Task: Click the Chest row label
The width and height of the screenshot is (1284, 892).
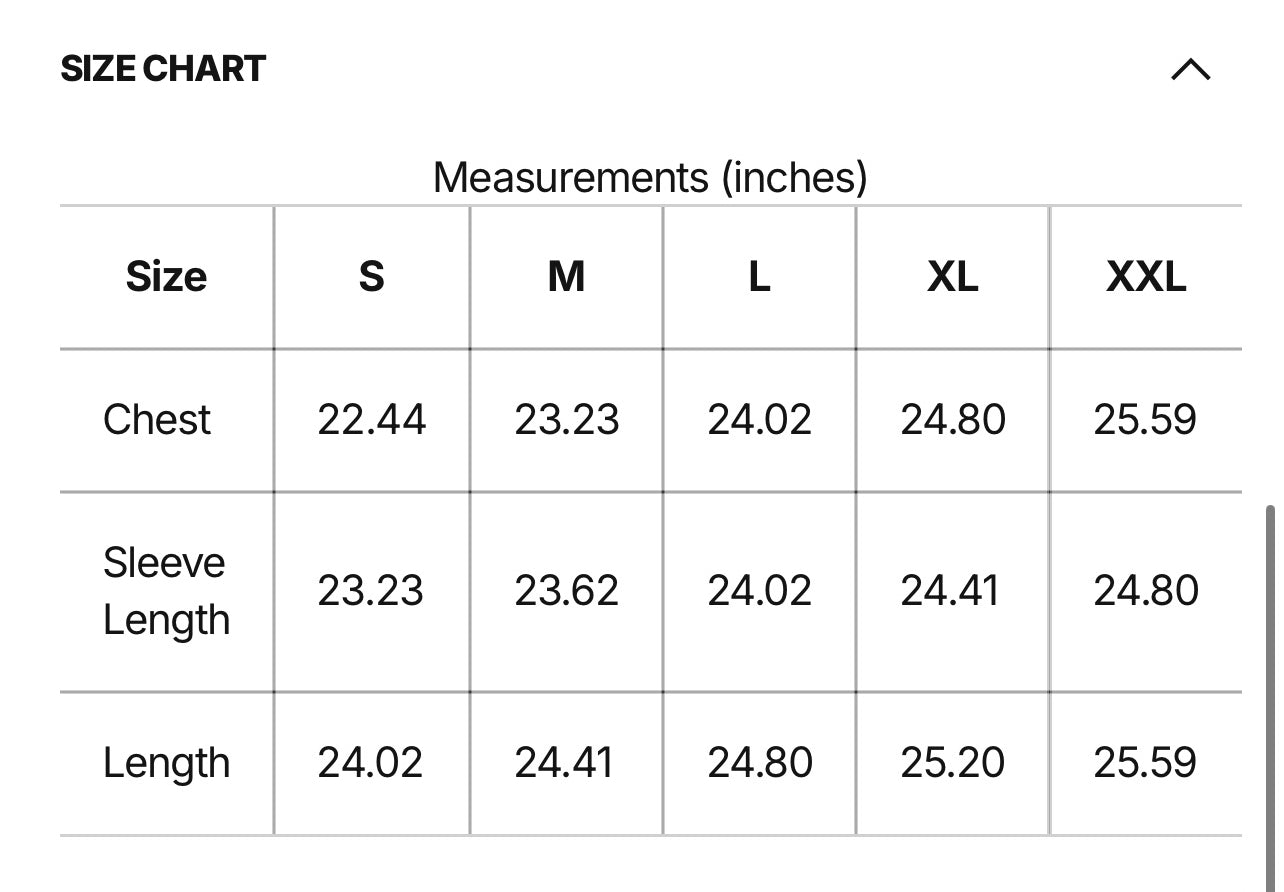Action: (x=157, y=420)
